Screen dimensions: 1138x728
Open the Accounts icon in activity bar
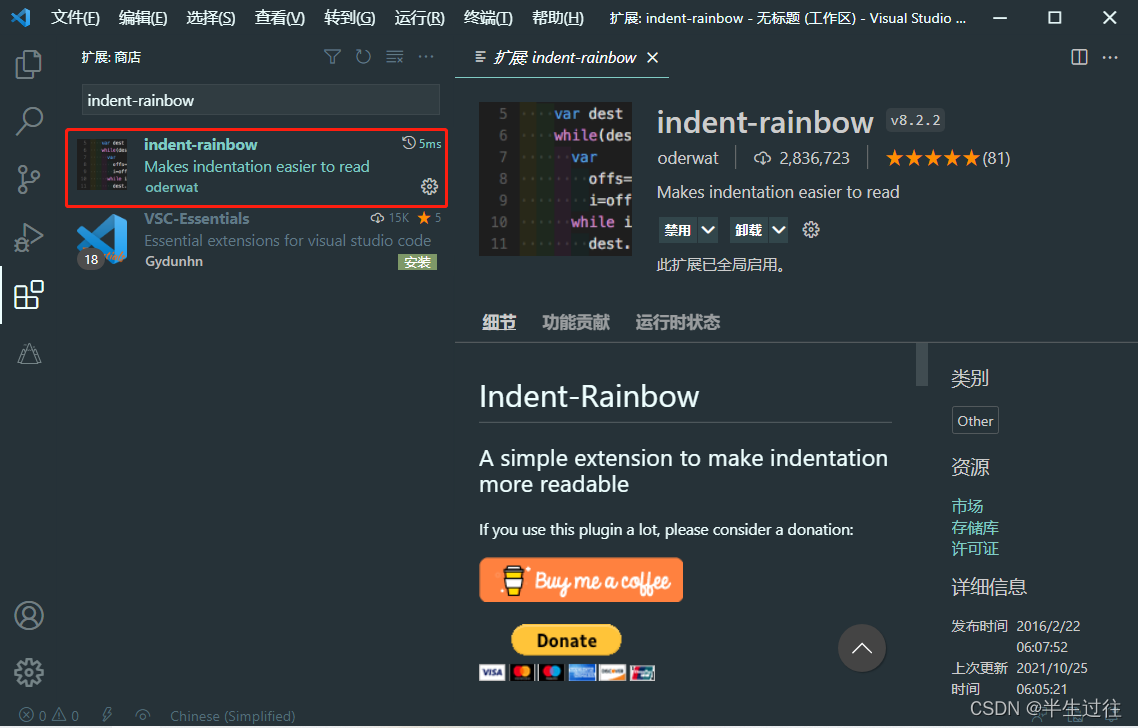coord(29,615)
